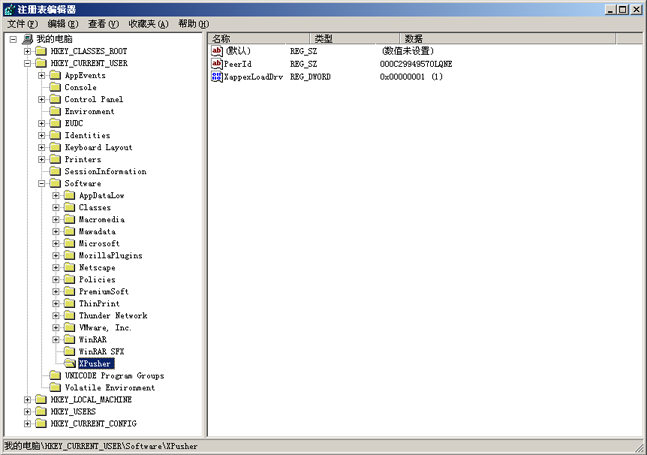Image resolution: width=647 pixels, height=455 pixels.
Task: Click data value 0x00000001 (1)
Action: pos(411,77)
